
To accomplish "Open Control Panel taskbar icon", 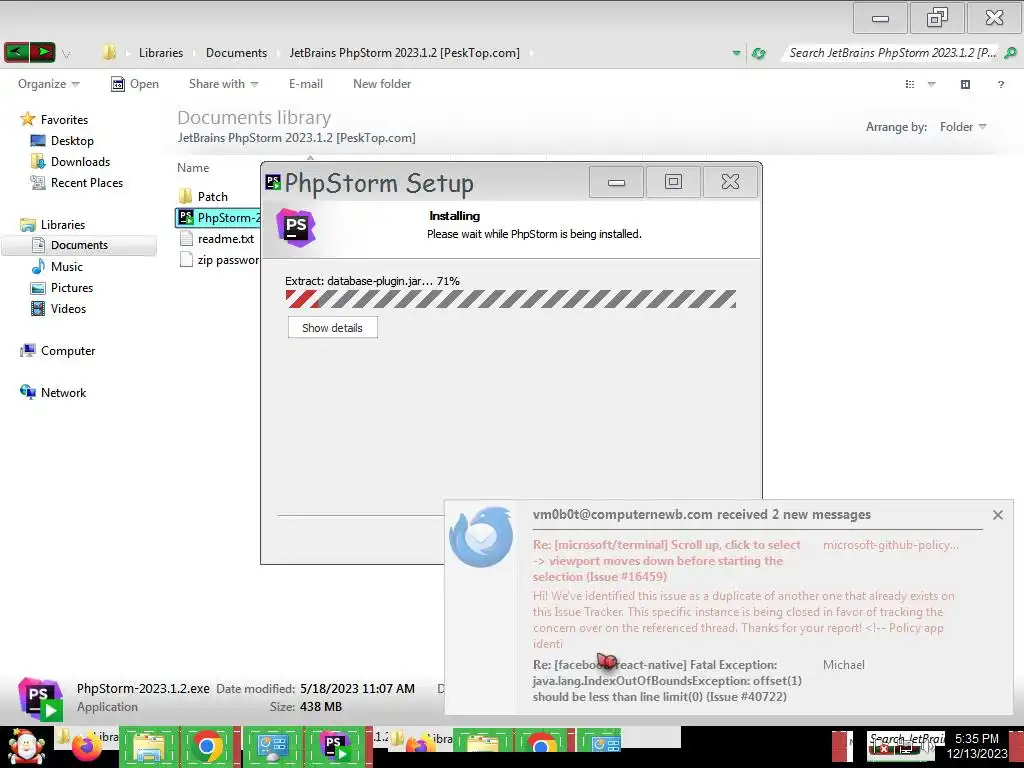I will click(x=272, y=746).
